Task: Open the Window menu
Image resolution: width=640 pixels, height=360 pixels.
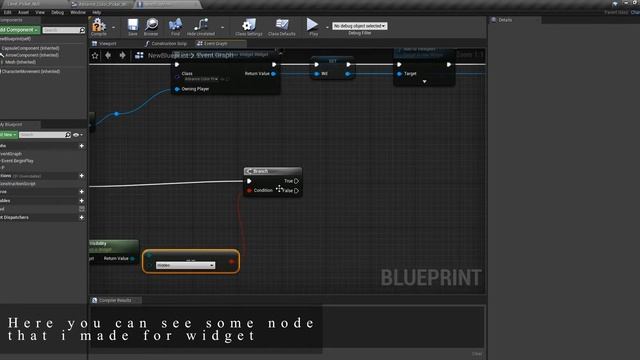Action: pos(78,13)
